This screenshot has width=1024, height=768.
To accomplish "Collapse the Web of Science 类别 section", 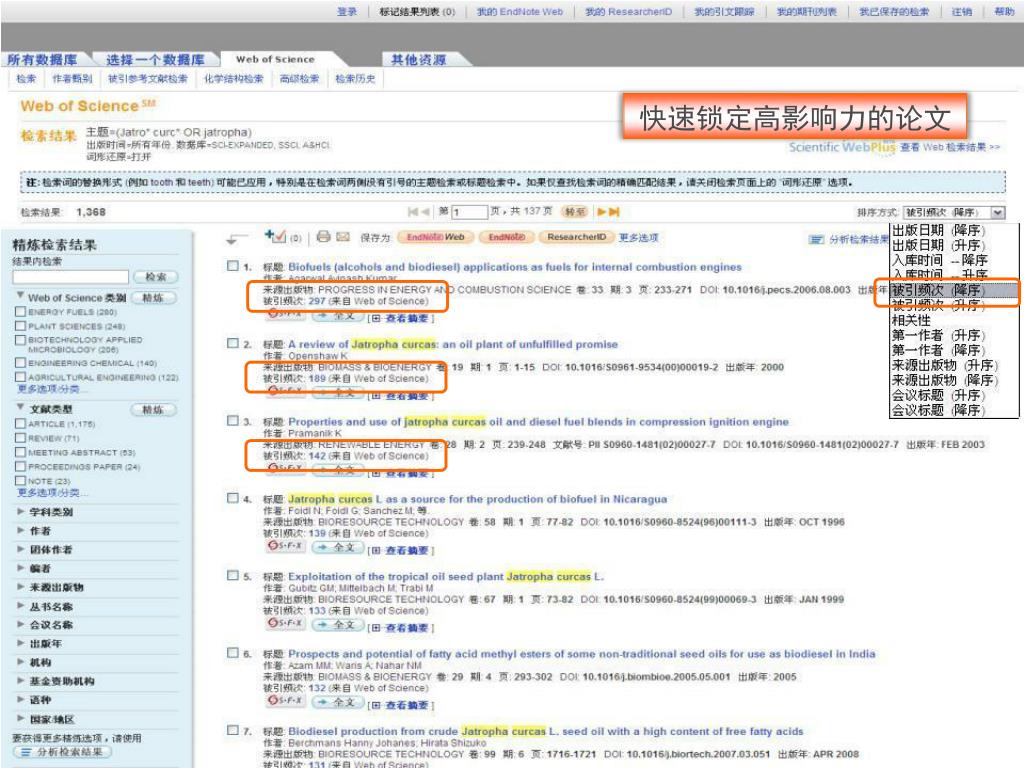I will click(21, 296).
